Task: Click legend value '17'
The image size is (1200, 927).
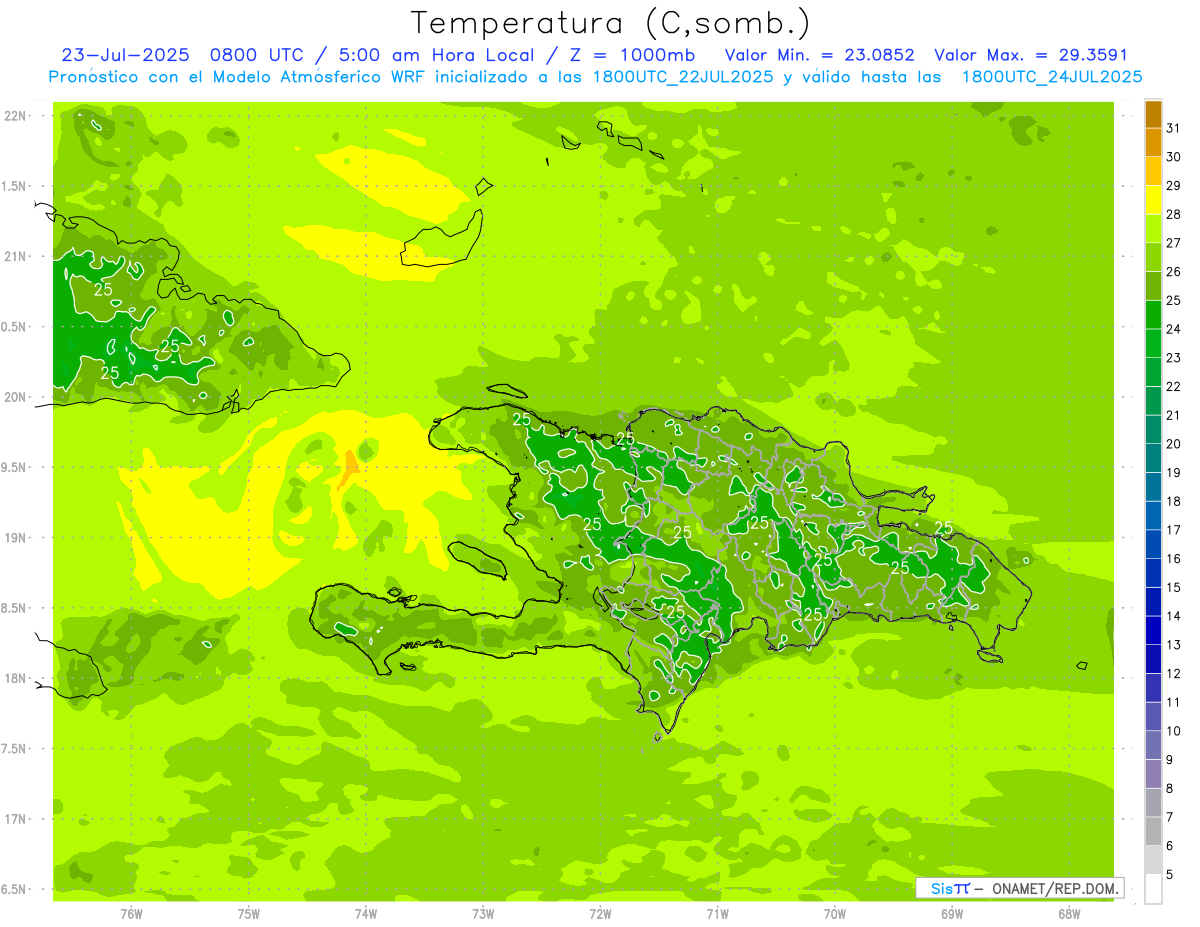Action: (x=1174, y=530)
